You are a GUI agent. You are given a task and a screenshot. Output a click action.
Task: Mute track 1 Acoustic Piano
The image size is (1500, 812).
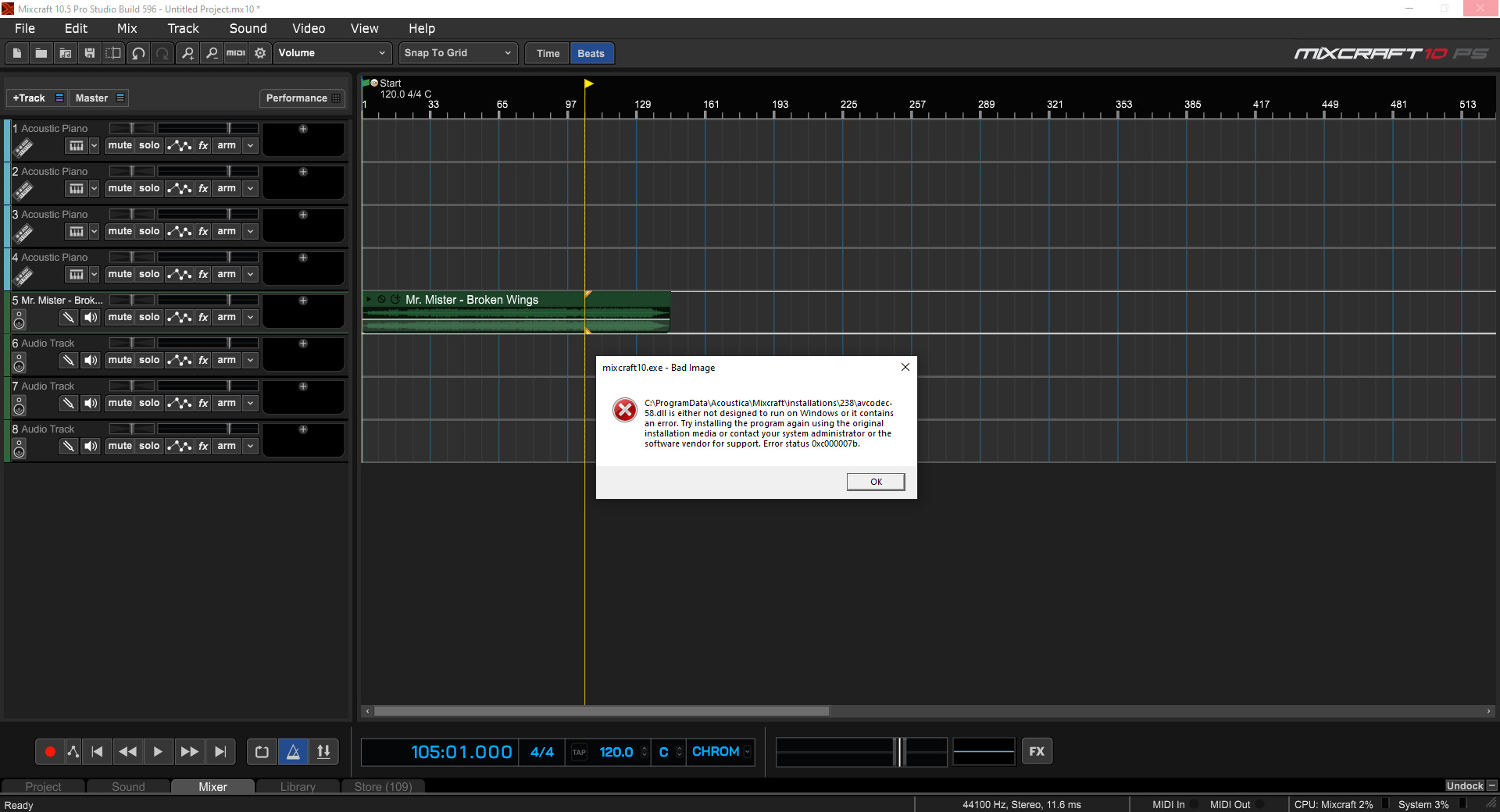coord(120,145)
